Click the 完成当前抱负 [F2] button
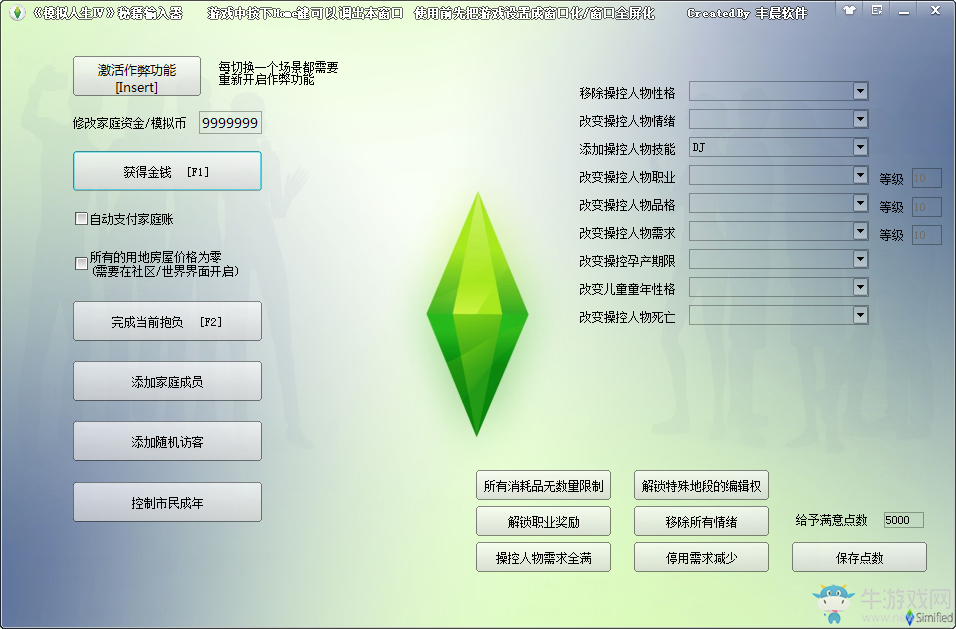 [167, 321]
